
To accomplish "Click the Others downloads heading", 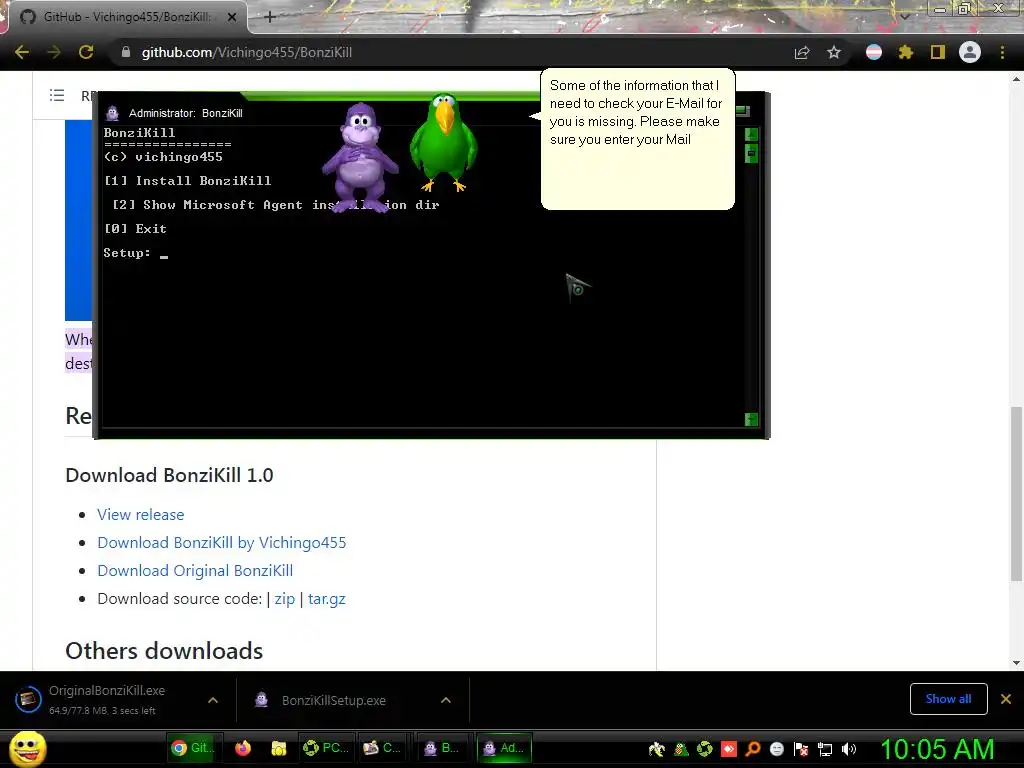I will 164,651.
